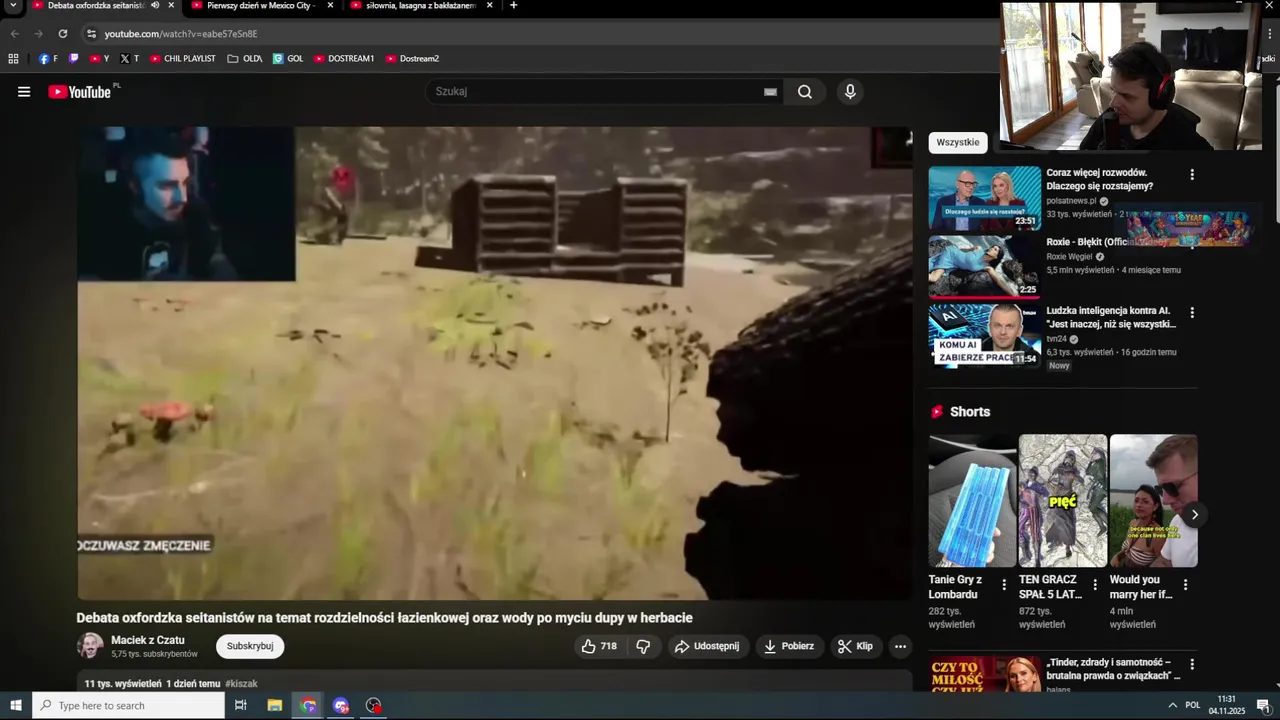Open Task View on the taskbar
This screenshot has width=1280, height=720.
241,705
